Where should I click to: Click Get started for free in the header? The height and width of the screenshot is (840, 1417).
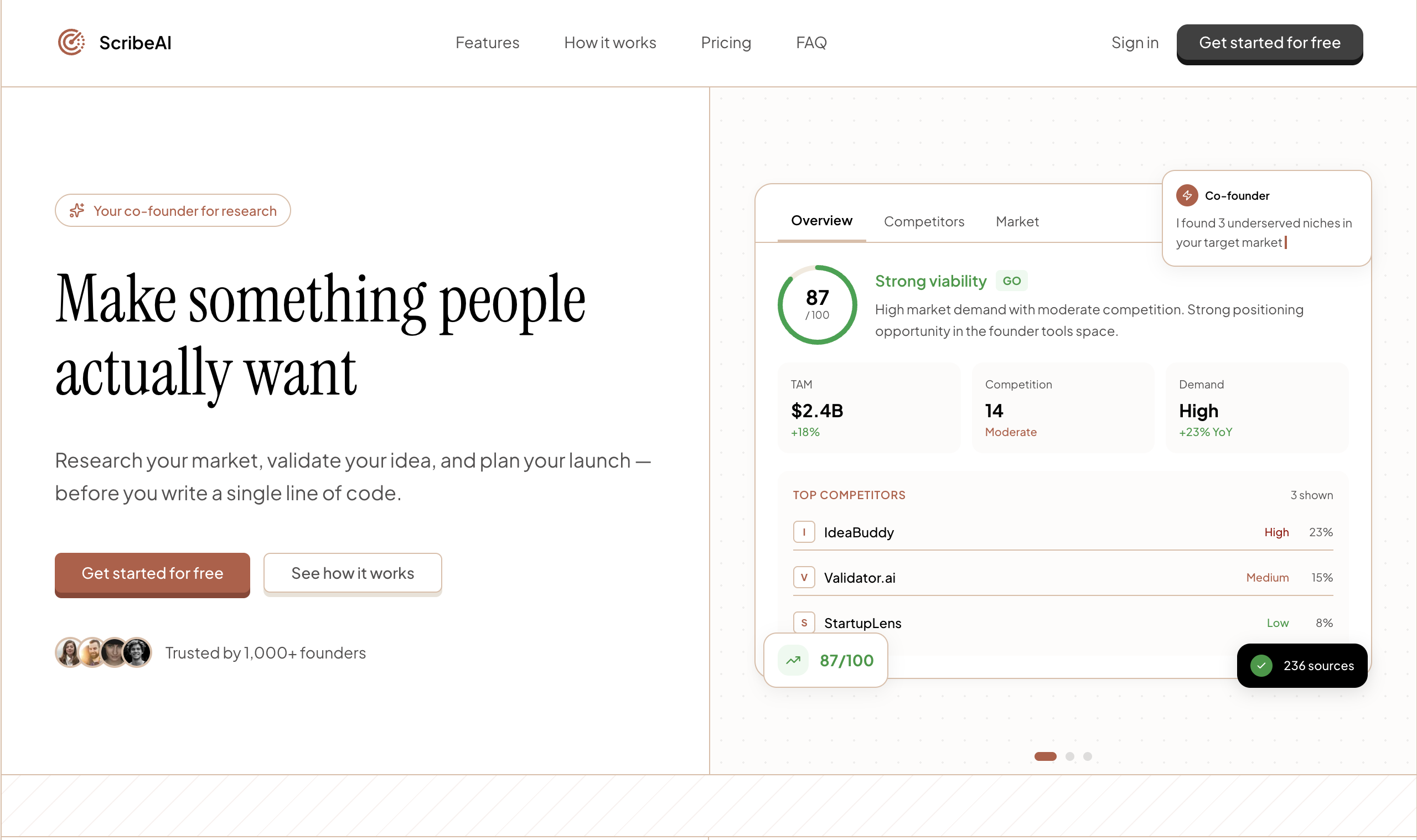1269,43
